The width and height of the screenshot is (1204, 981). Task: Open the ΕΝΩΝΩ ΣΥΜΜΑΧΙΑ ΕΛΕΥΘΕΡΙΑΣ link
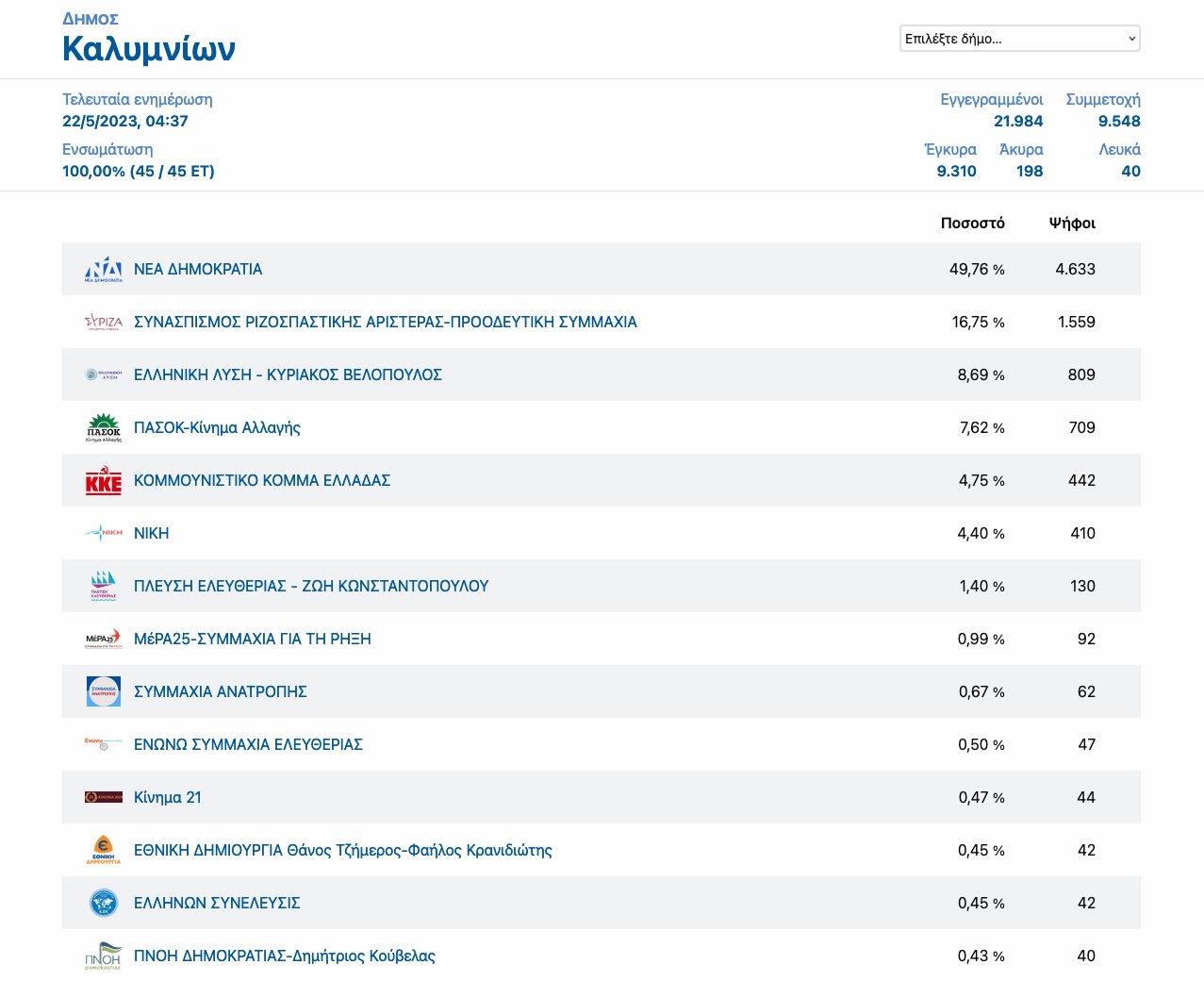click(x=248, y=744)
